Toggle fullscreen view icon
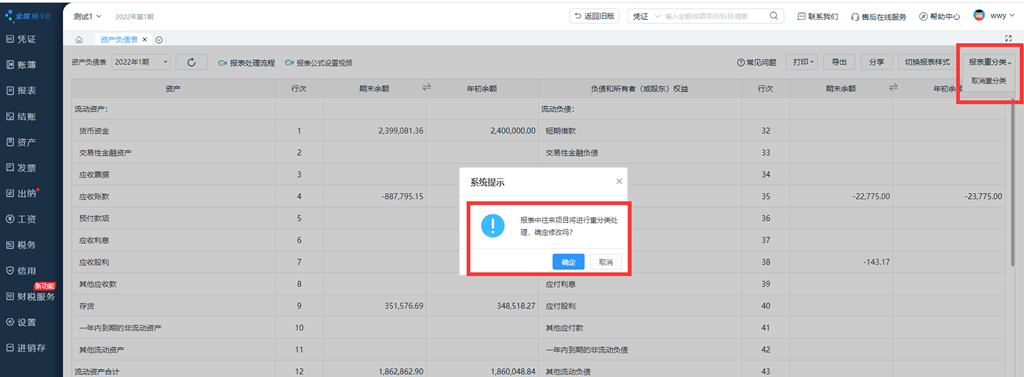 1008,39
